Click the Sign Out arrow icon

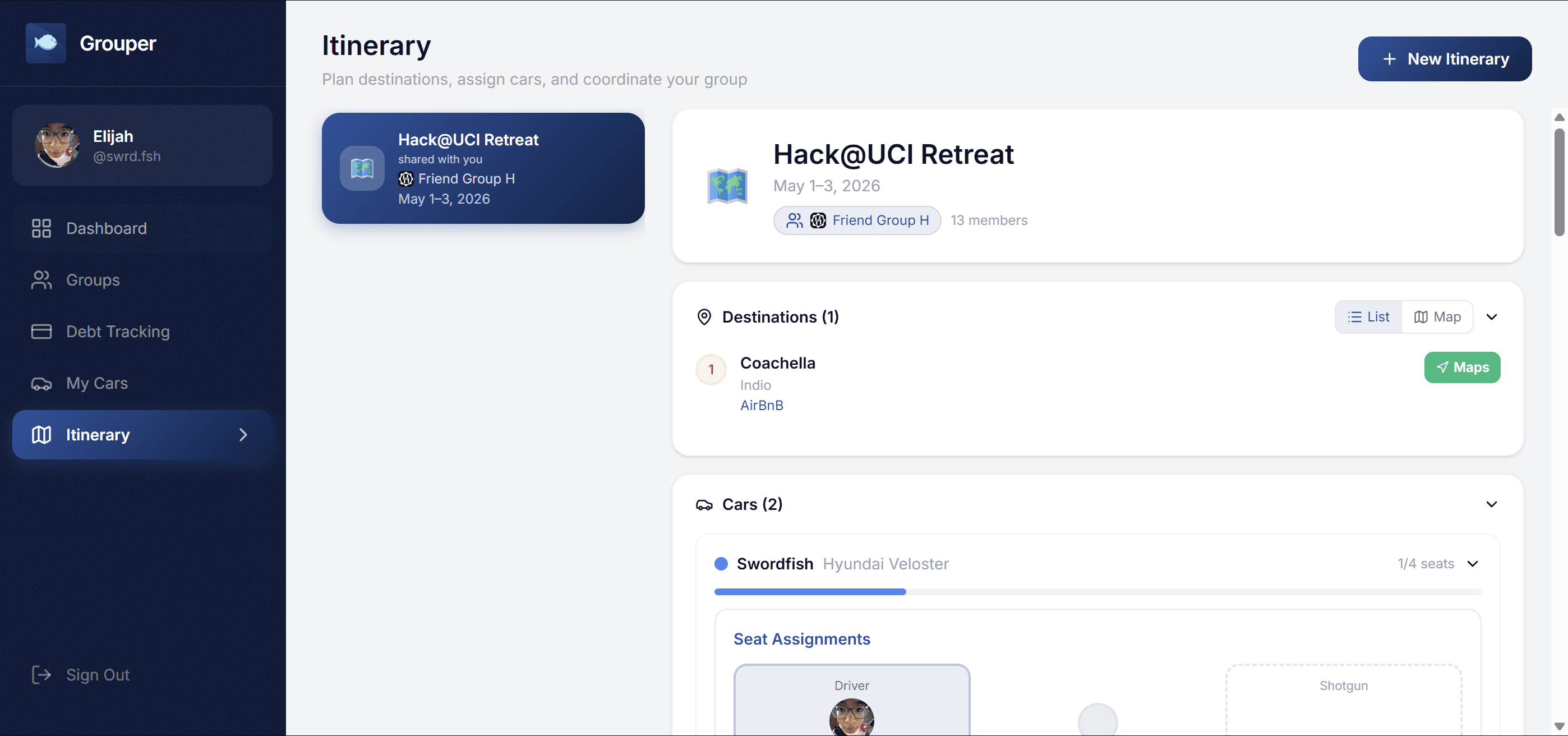[x=41, y=674]
